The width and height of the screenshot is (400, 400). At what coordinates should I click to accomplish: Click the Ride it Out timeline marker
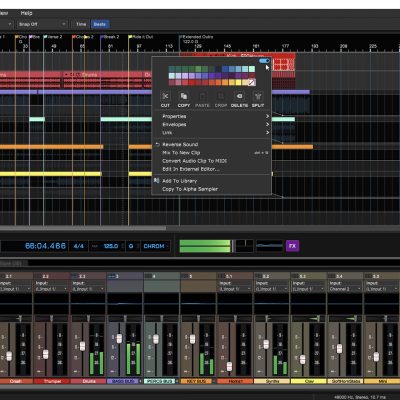[x=141, y=37]
